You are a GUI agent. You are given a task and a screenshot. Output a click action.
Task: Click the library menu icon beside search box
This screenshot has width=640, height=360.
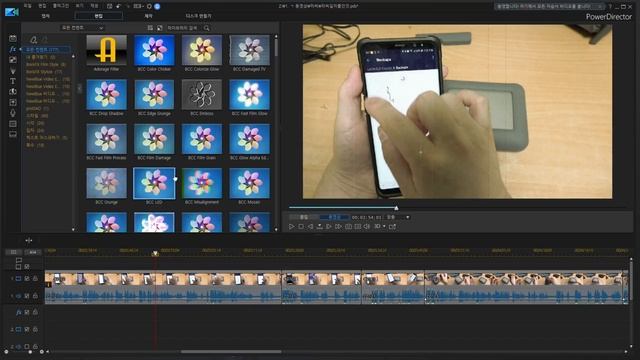tap(159, 28)
